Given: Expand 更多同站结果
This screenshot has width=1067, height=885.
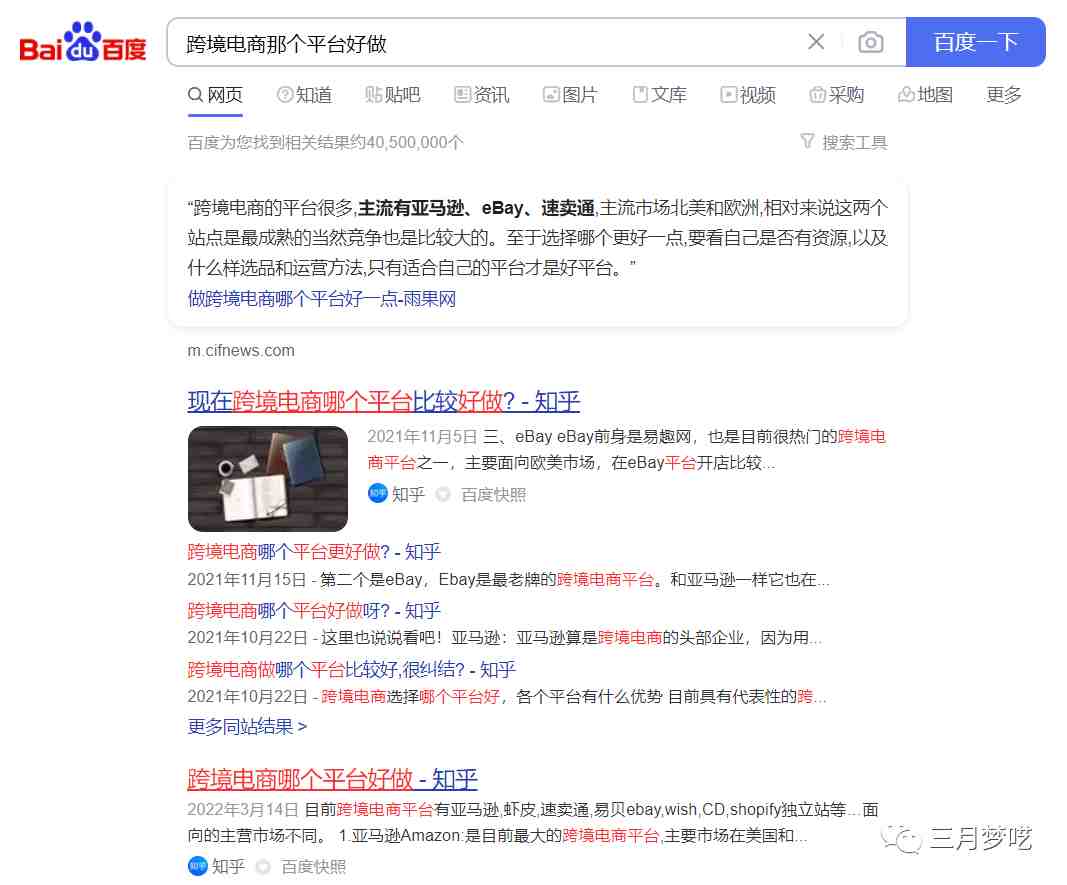Looking at the screenshot, I should [x=247, y=727].
